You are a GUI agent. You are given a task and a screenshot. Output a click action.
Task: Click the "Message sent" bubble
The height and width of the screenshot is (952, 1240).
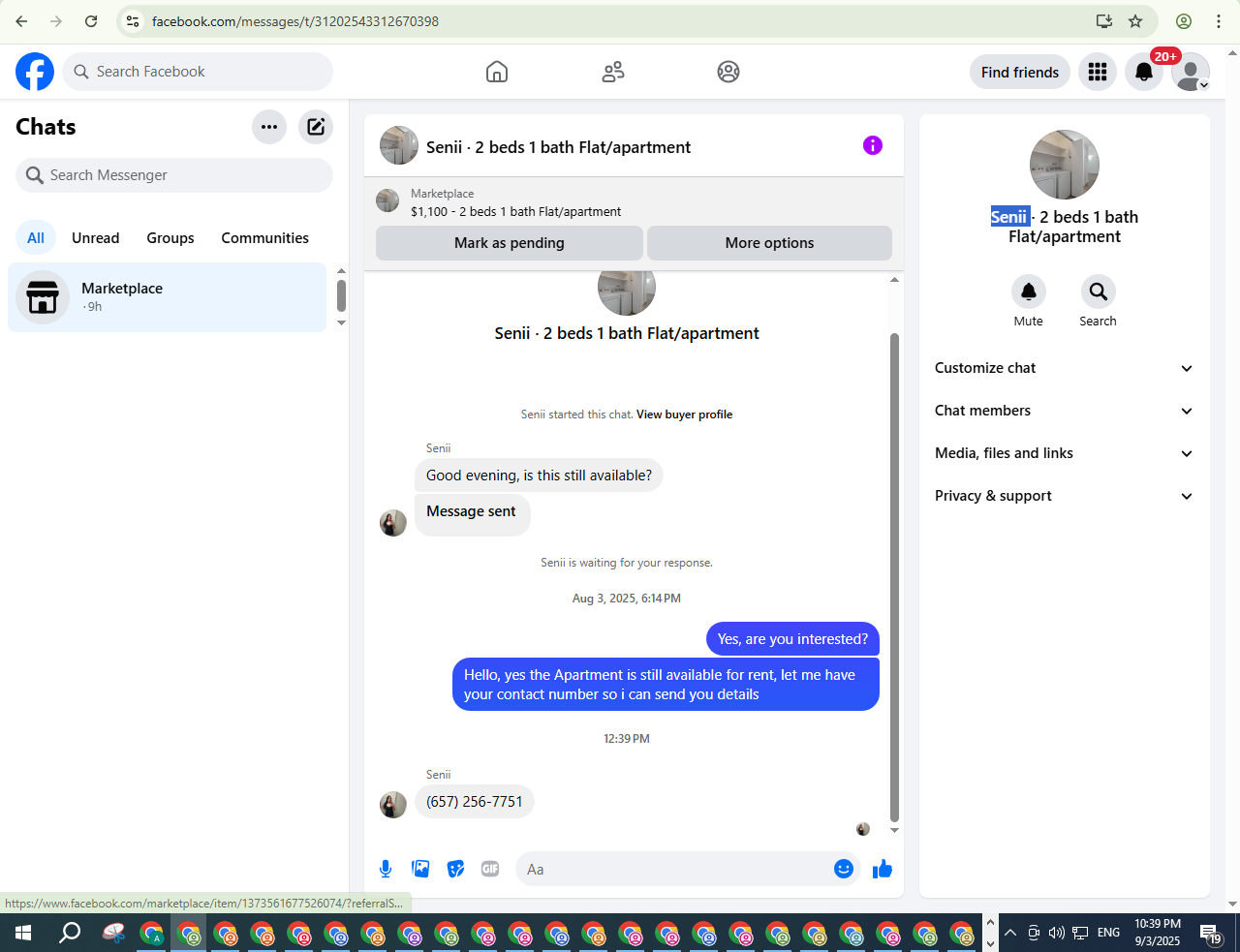pos(473,514)
